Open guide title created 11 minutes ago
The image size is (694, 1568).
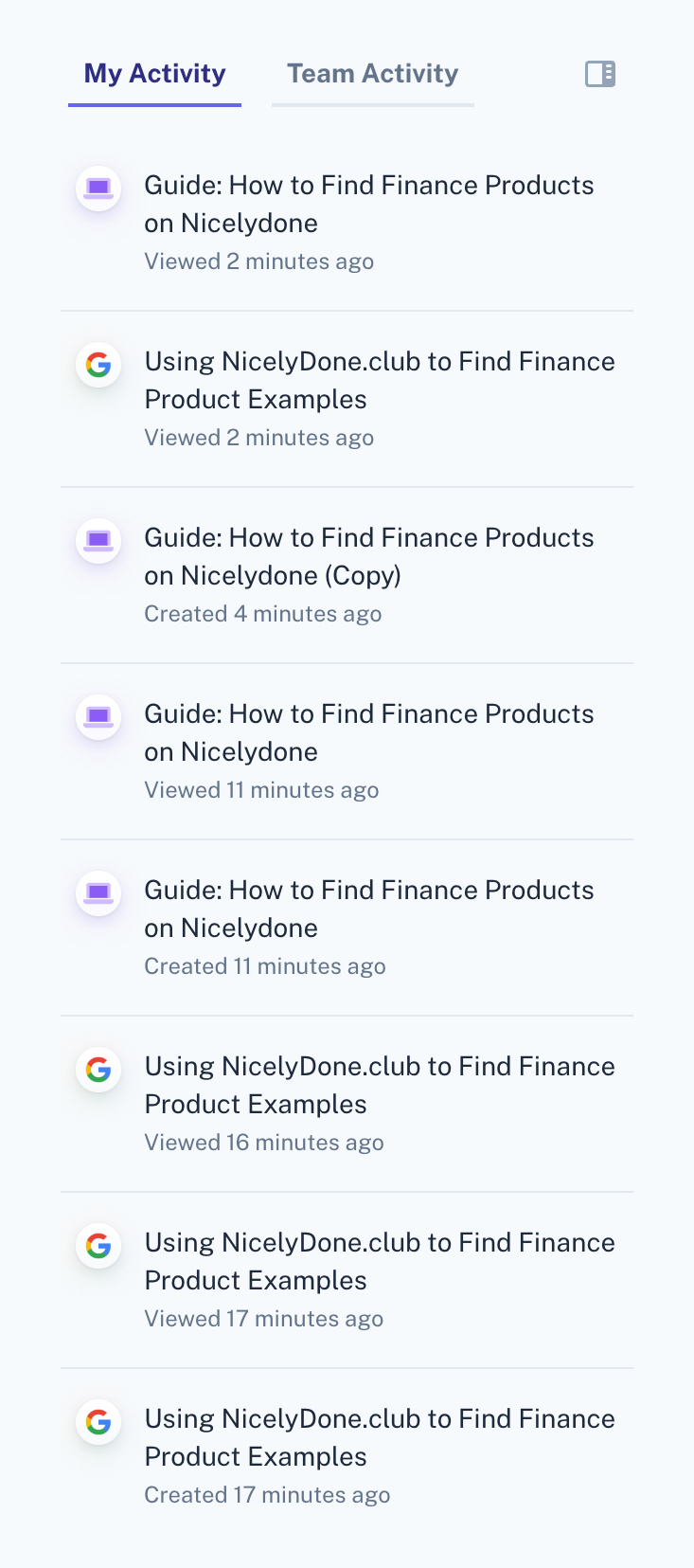368,909
